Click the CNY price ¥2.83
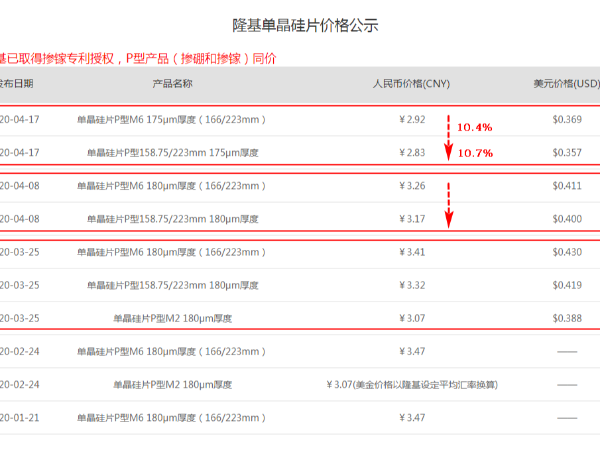 (x=412, y=153)
